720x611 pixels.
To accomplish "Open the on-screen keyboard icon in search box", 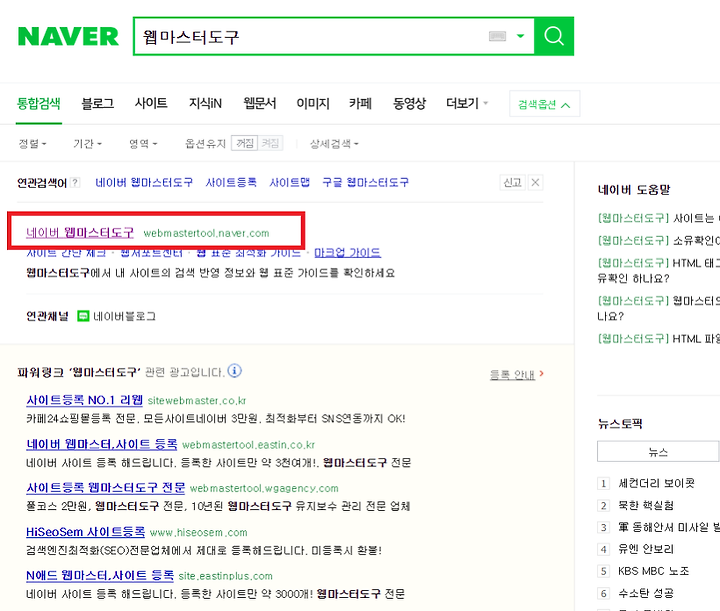I will pyautogui.click(x=497, y=36).
